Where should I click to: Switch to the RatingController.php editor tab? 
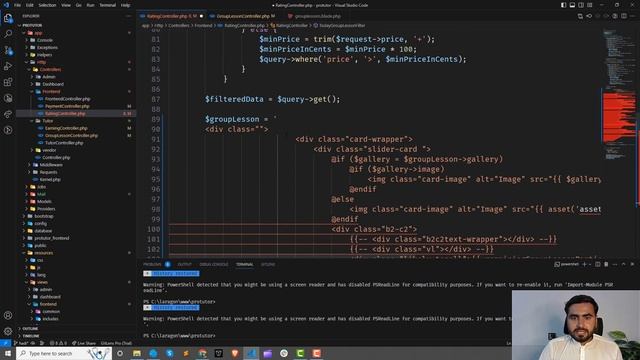171,16
